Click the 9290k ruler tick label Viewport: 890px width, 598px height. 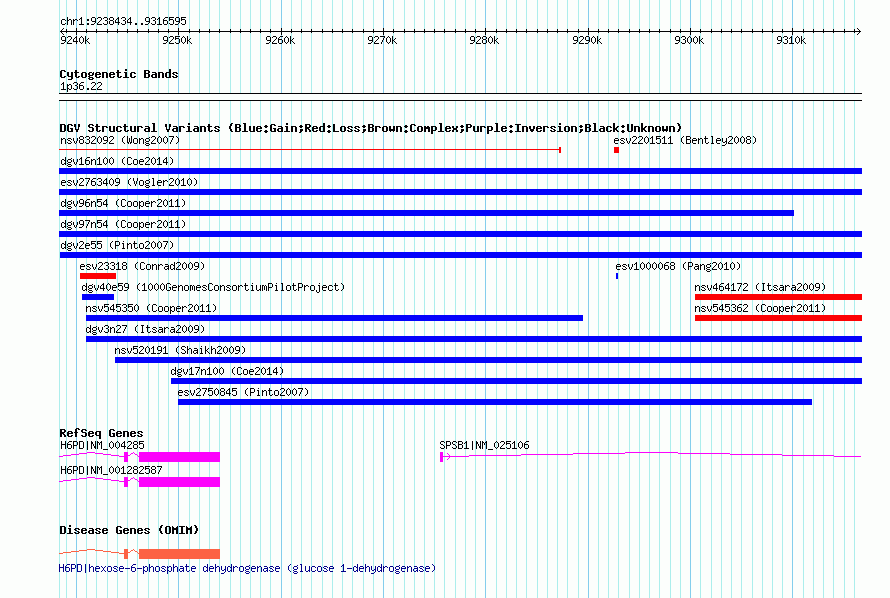587,40
